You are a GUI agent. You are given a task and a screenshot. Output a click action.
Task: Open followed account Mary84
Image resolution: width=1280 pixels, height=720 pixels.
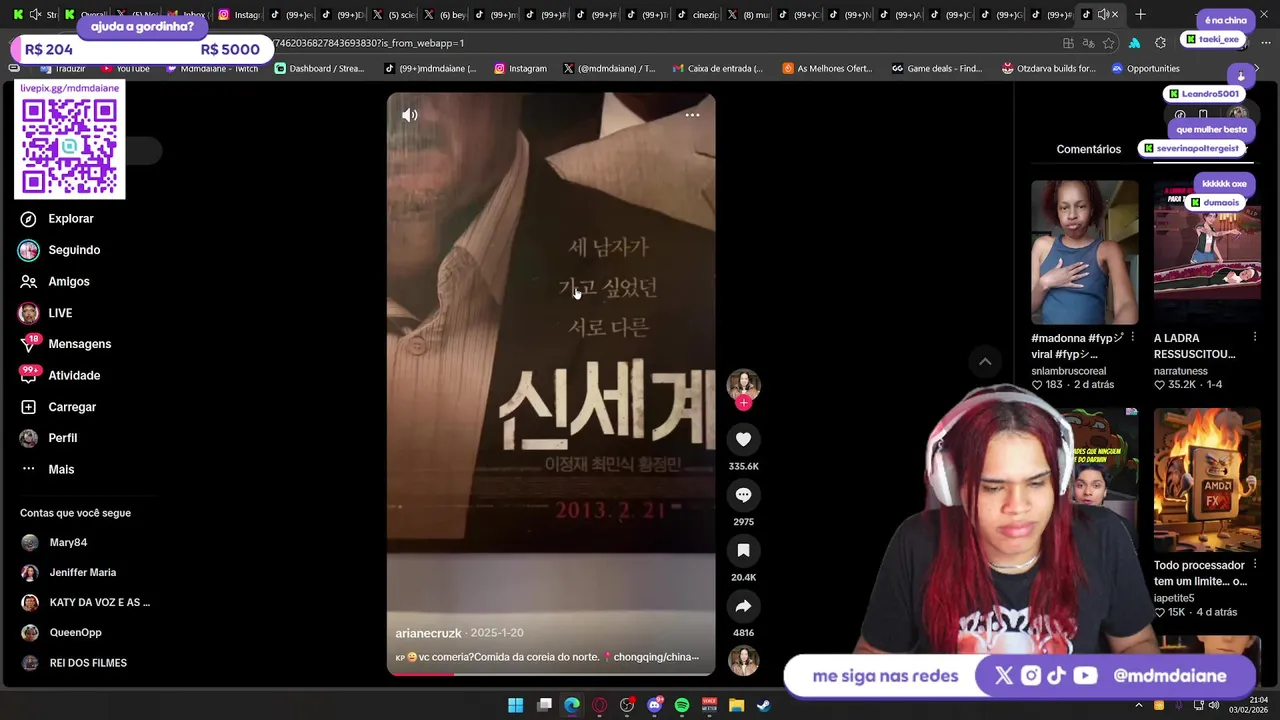click(x=68, y=542)
